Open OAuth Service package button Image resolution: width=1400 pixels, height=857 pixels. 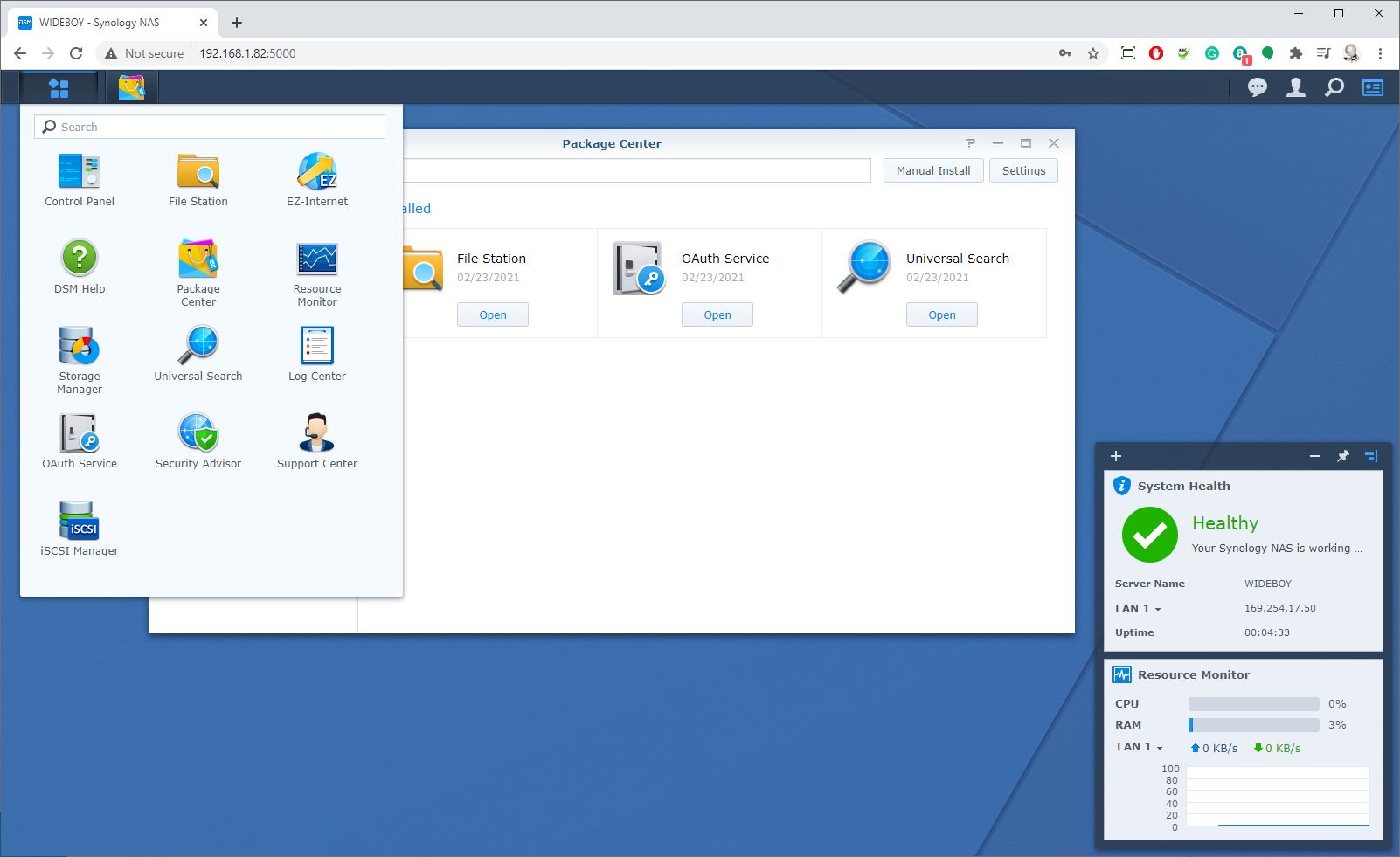click(x=717, y=314)
